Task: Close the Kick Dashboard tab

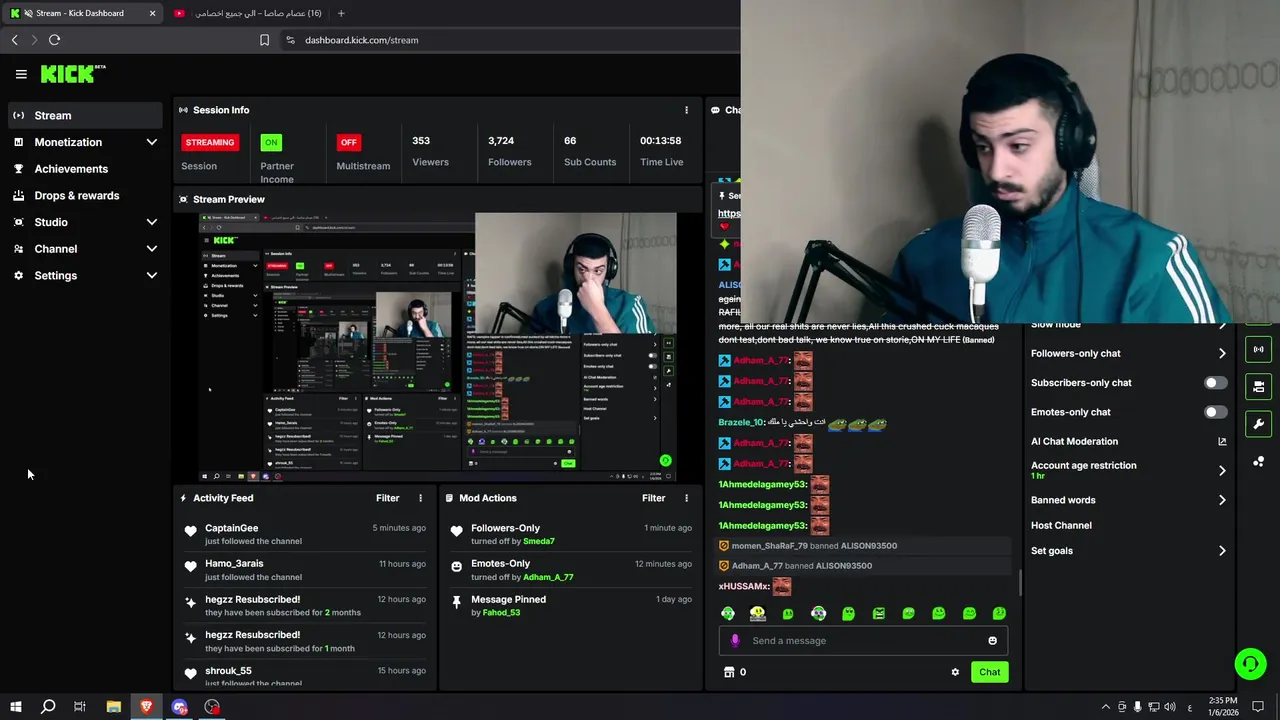Action: click(152, 13)
